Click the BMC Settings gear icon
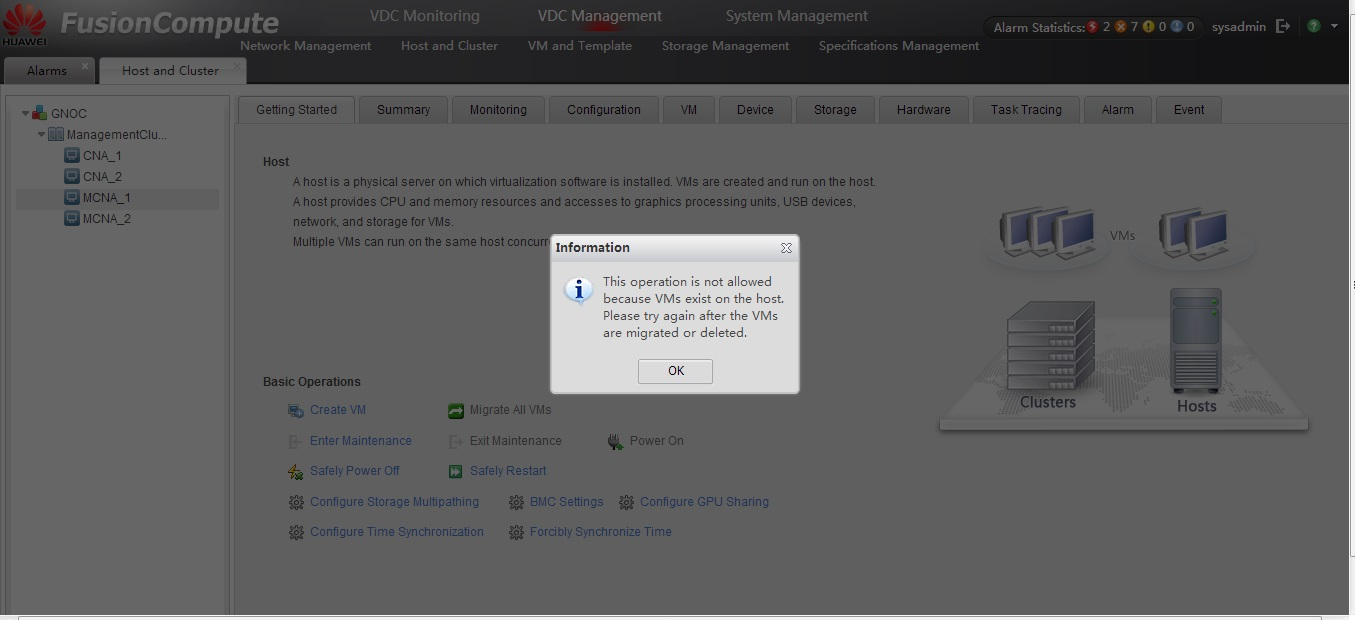The image size is (1355, 620). pyautogui.click(x=516, y=503)
